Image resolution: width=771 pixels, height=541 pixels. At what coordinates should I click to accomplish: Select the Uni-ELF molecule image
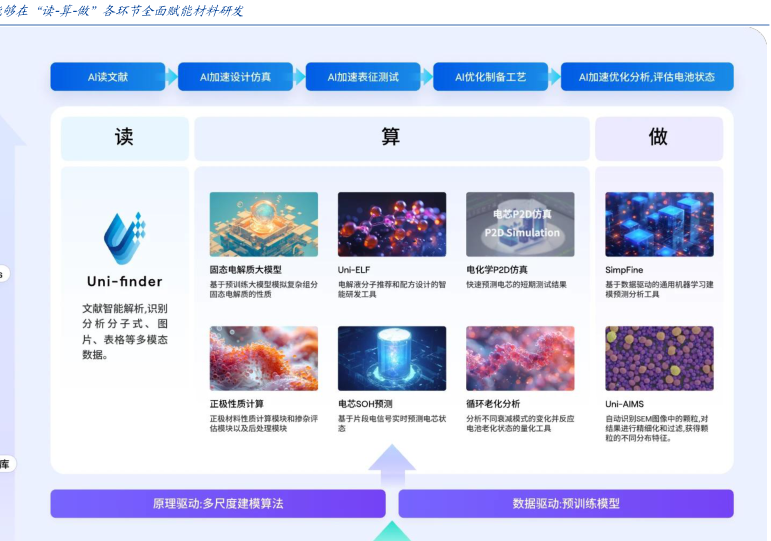click(391, 224)
